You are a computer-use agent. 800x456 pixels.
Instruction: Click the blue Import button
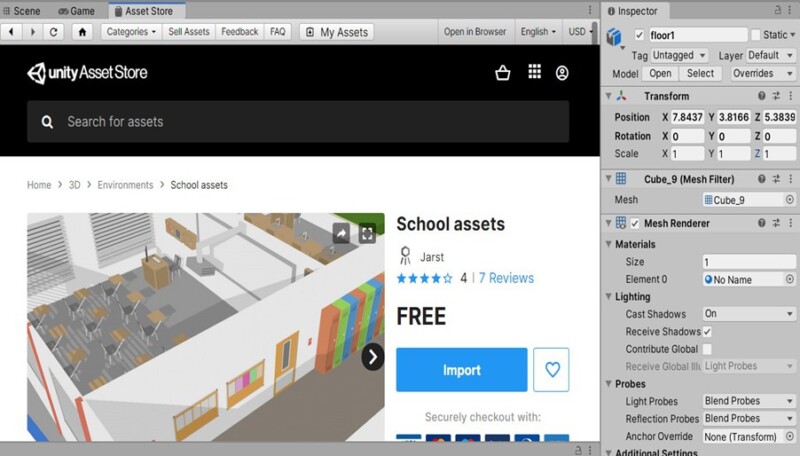(461, 370)
